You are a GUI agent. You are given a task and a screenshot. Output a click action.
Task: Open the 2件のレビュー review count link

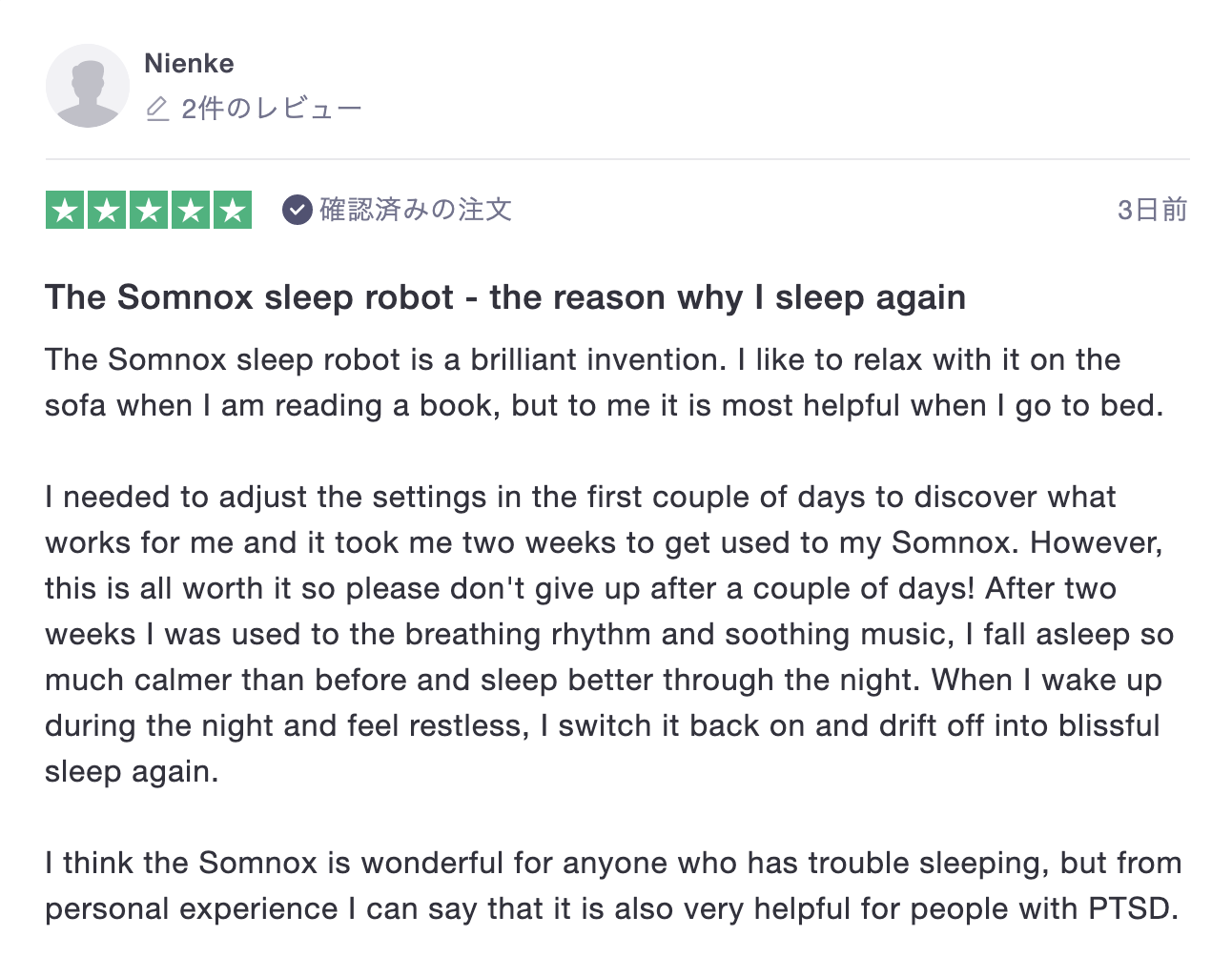(272, 109)
